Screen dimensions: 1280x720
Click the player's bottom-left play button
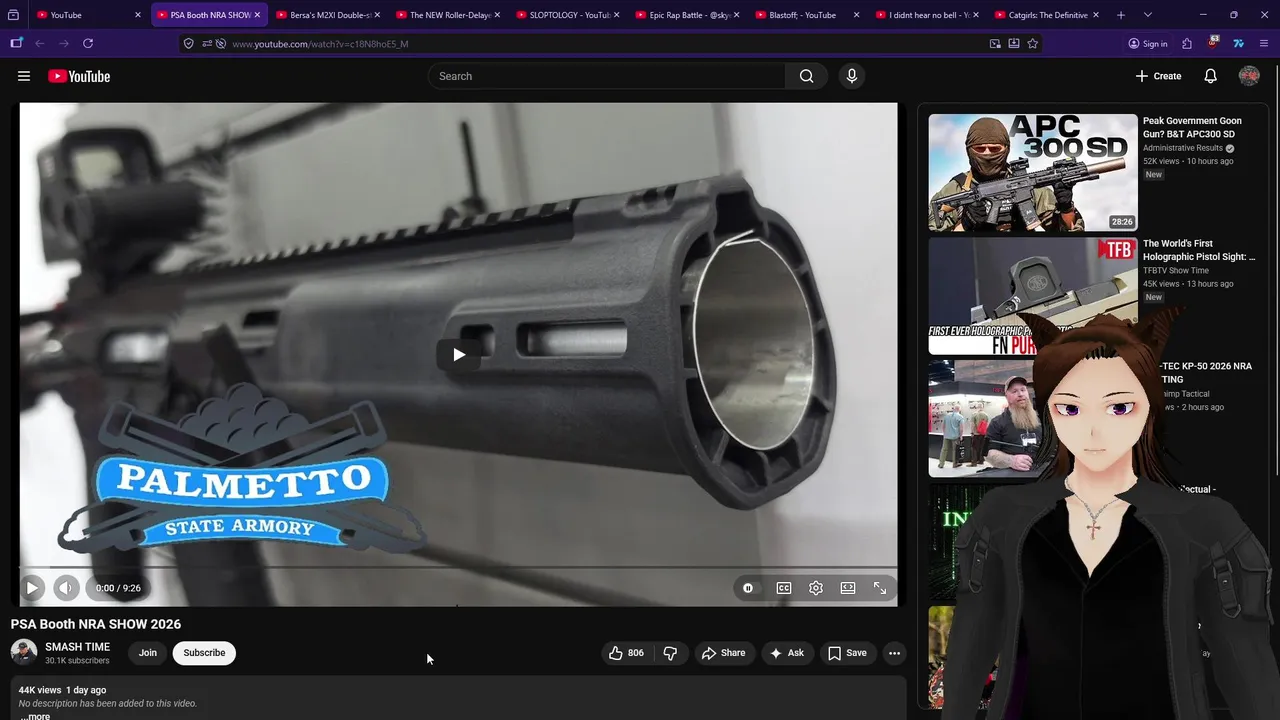[x=32, y=588]
